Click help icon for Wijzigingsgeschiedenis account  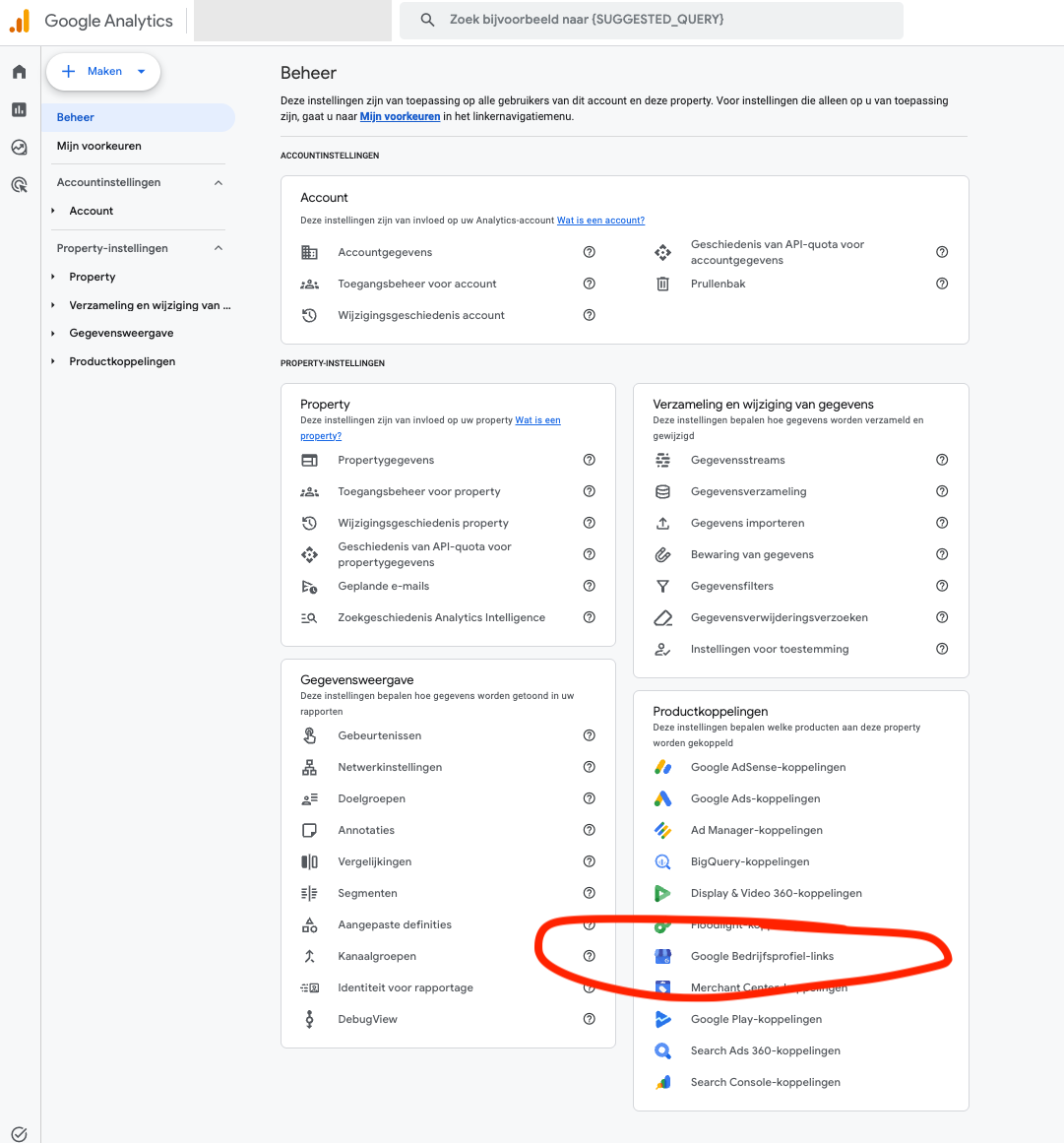[x=589, y=314]
